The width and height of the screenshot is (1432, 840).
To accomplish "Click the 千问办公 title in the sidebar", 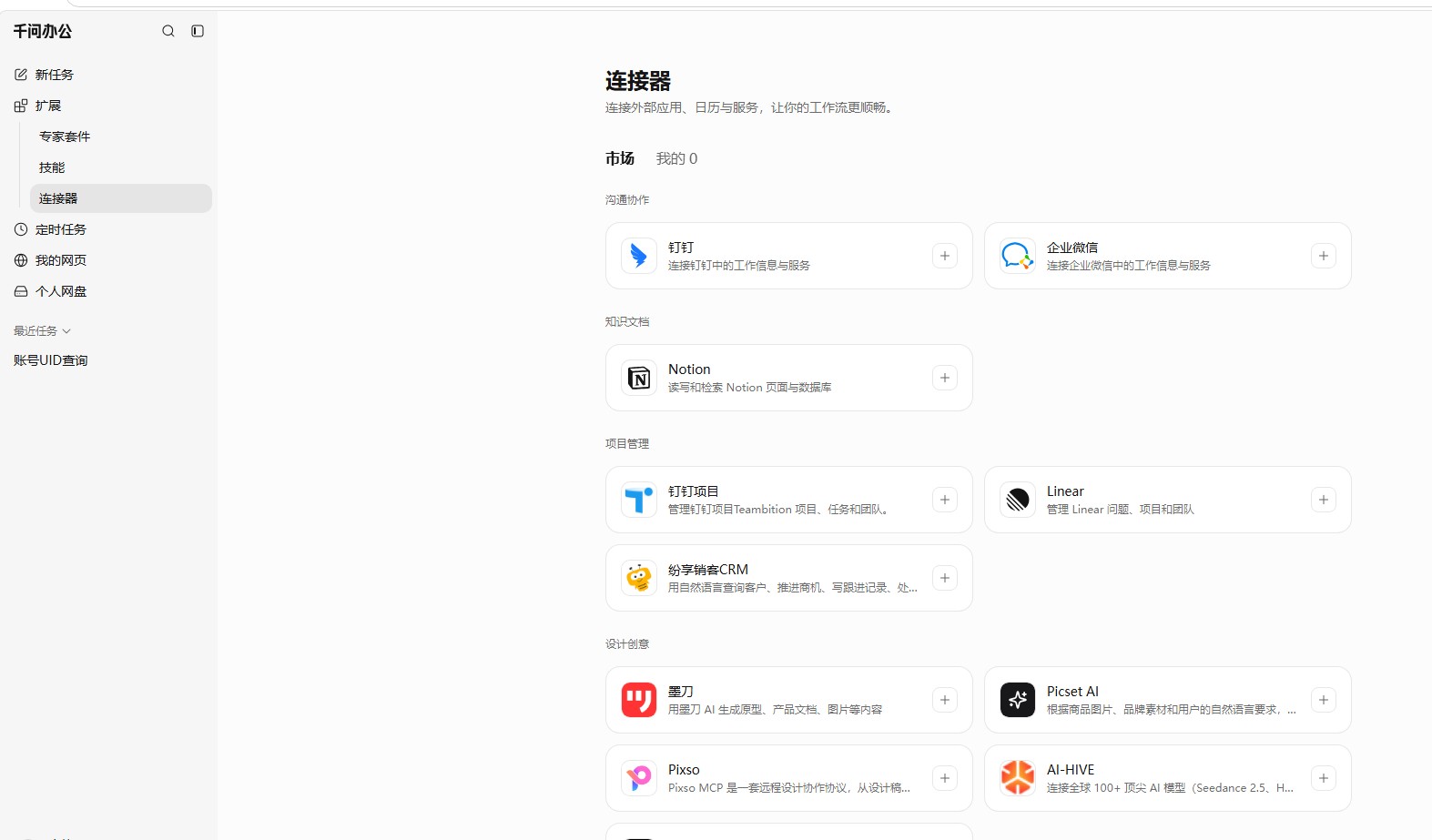I will point(43,31).
